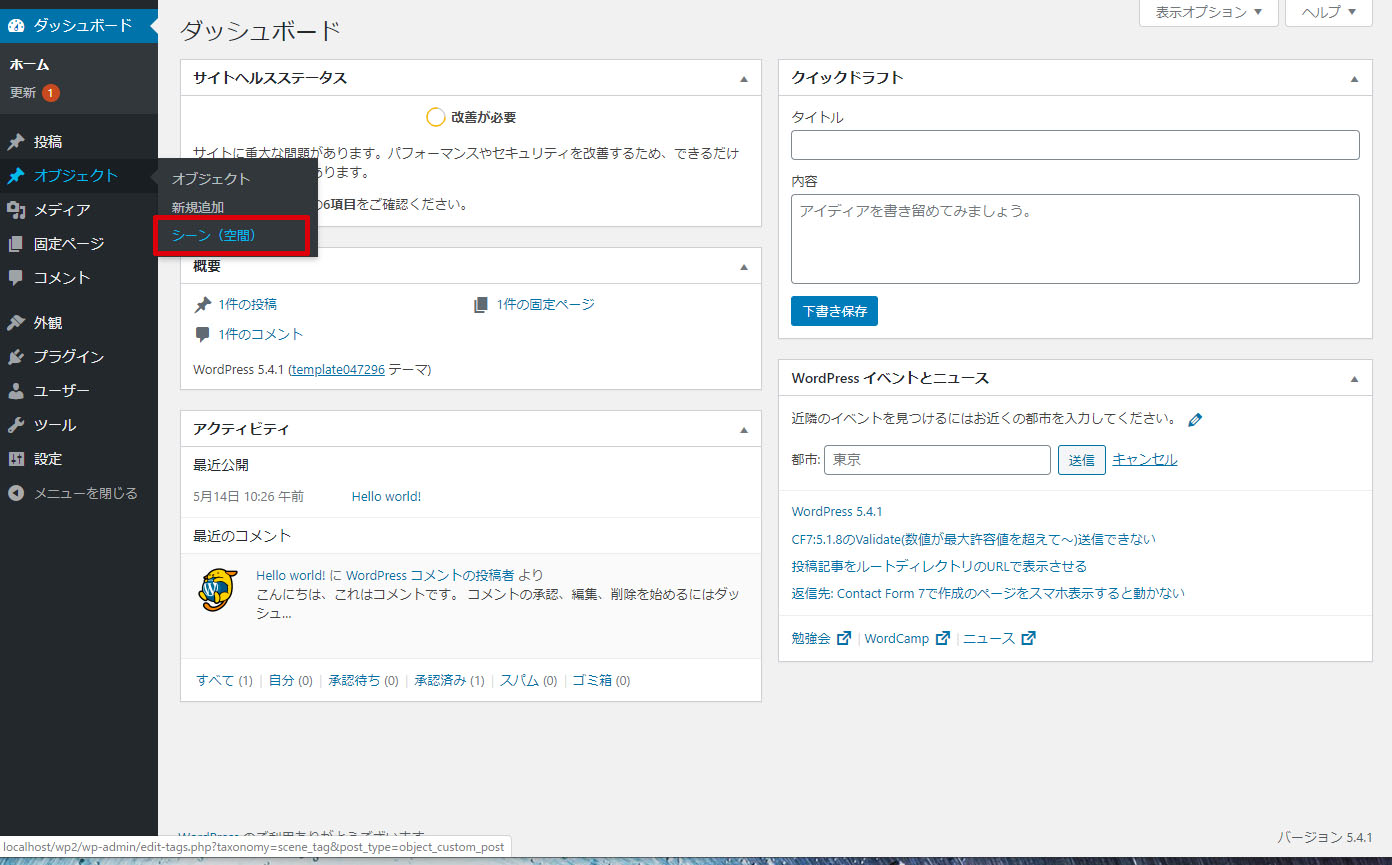Collapse the WordPress イベントとニュース panel
Image resolution: width=1392 pixels, height=865 pixels.
pyautogui.click(x=1354, y=379)
